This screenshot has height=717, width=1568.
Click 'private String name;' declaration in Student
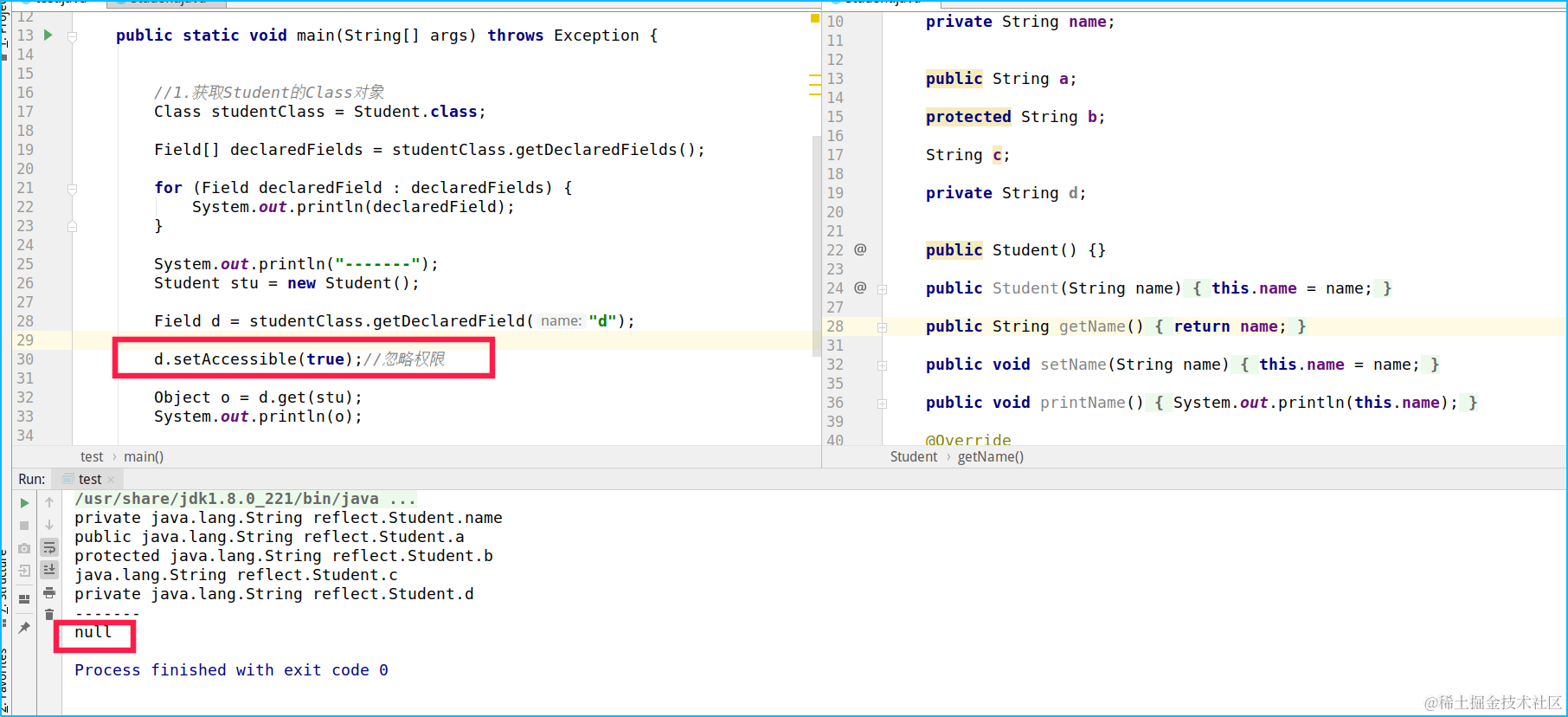tap(1020, 22)
